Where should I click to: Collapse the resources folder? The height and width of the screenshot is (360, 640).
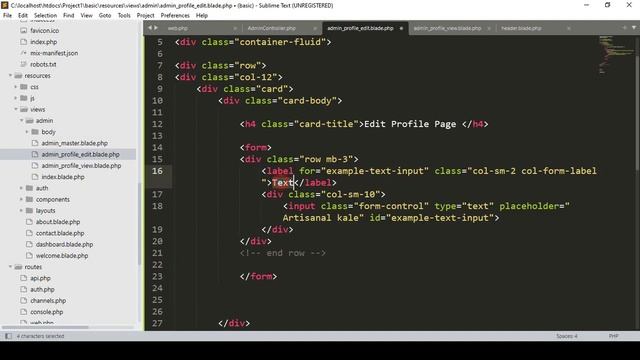(x=10, y=76)
